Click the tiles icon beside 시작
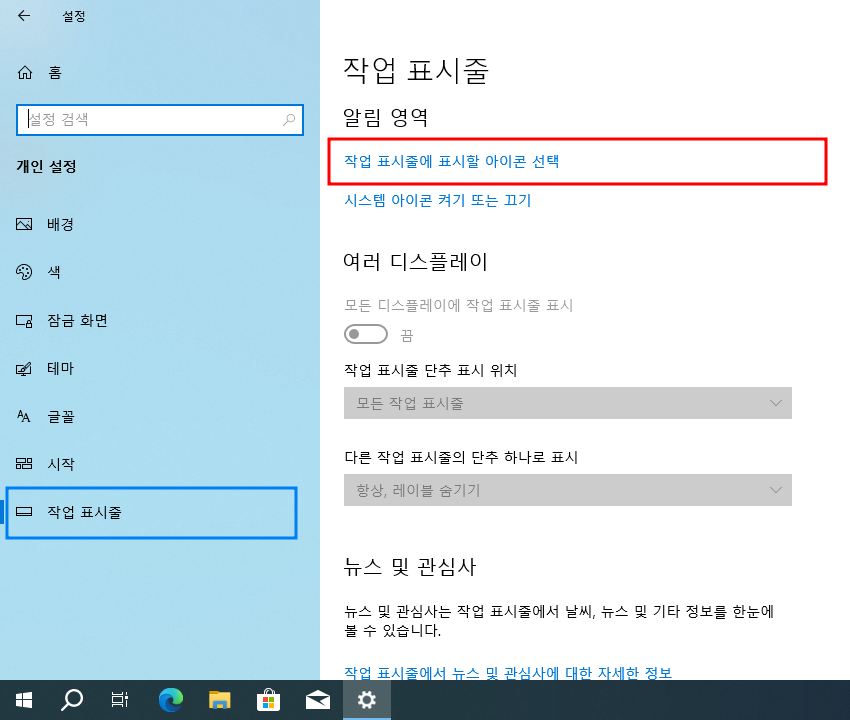 pyautogui.click(x=24, y=464)
